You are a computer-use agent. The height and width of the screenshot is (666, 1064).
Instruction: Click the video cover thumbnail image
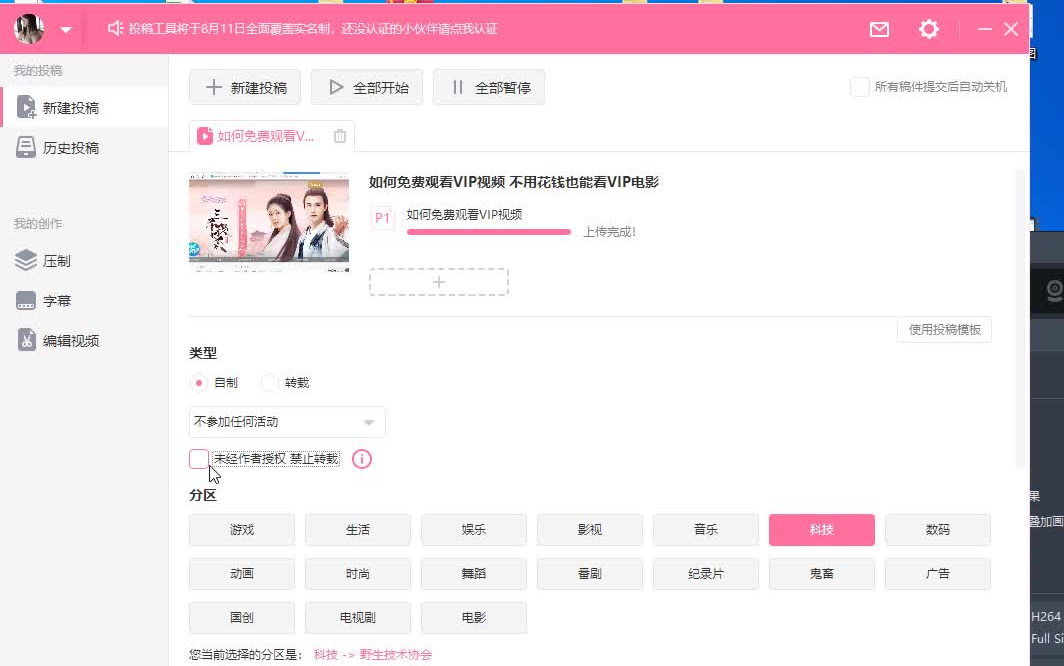click(268, 221)
